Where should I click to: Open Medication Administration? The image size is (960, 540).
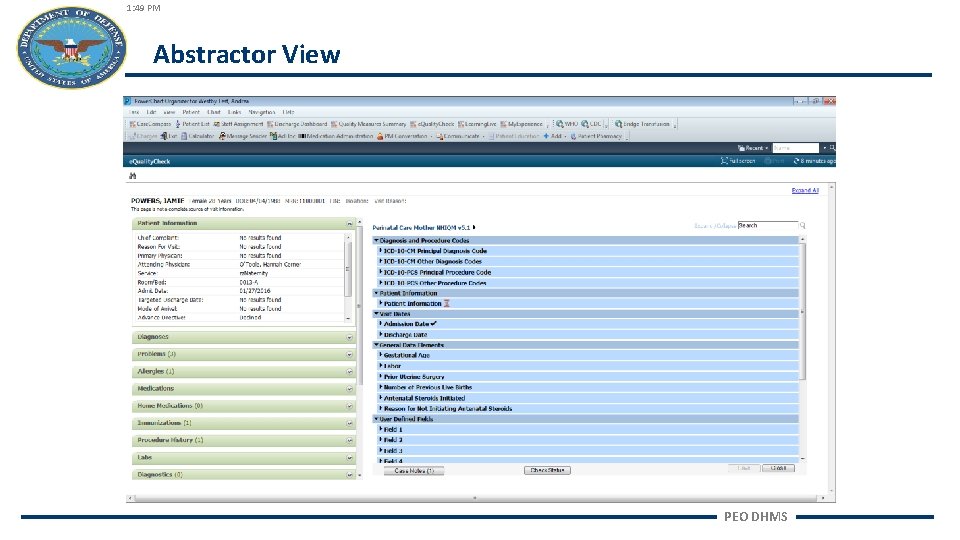click(336, 136)
